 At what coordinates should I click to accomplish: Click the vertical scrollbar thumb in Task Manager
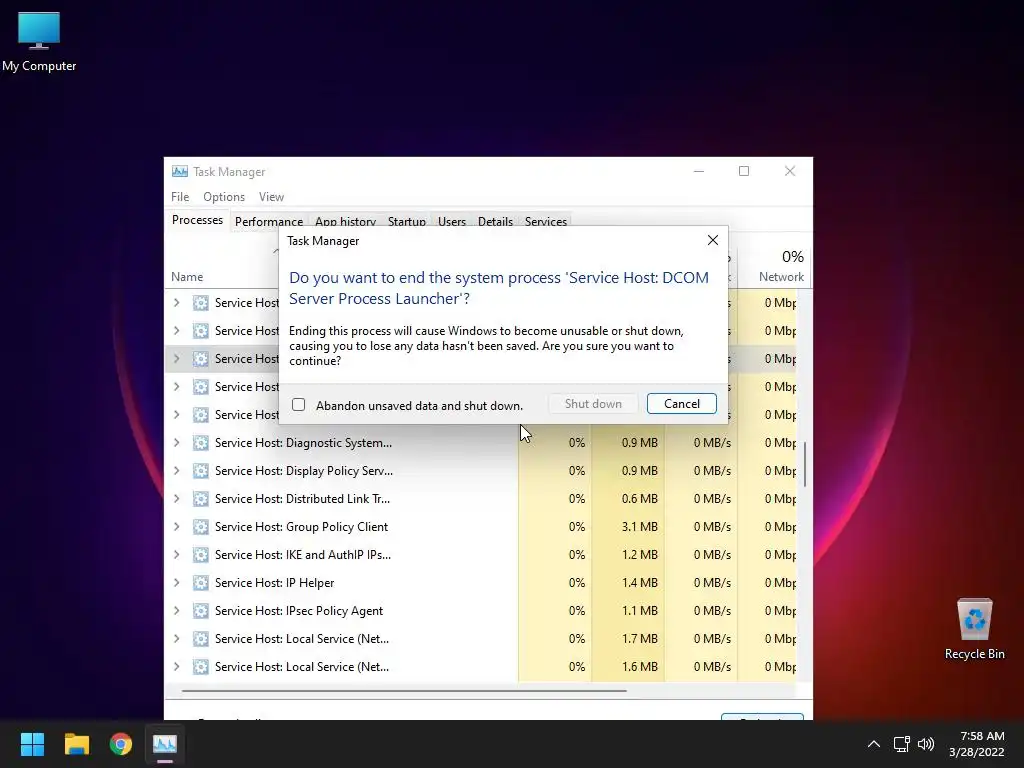tap(805, 464)
